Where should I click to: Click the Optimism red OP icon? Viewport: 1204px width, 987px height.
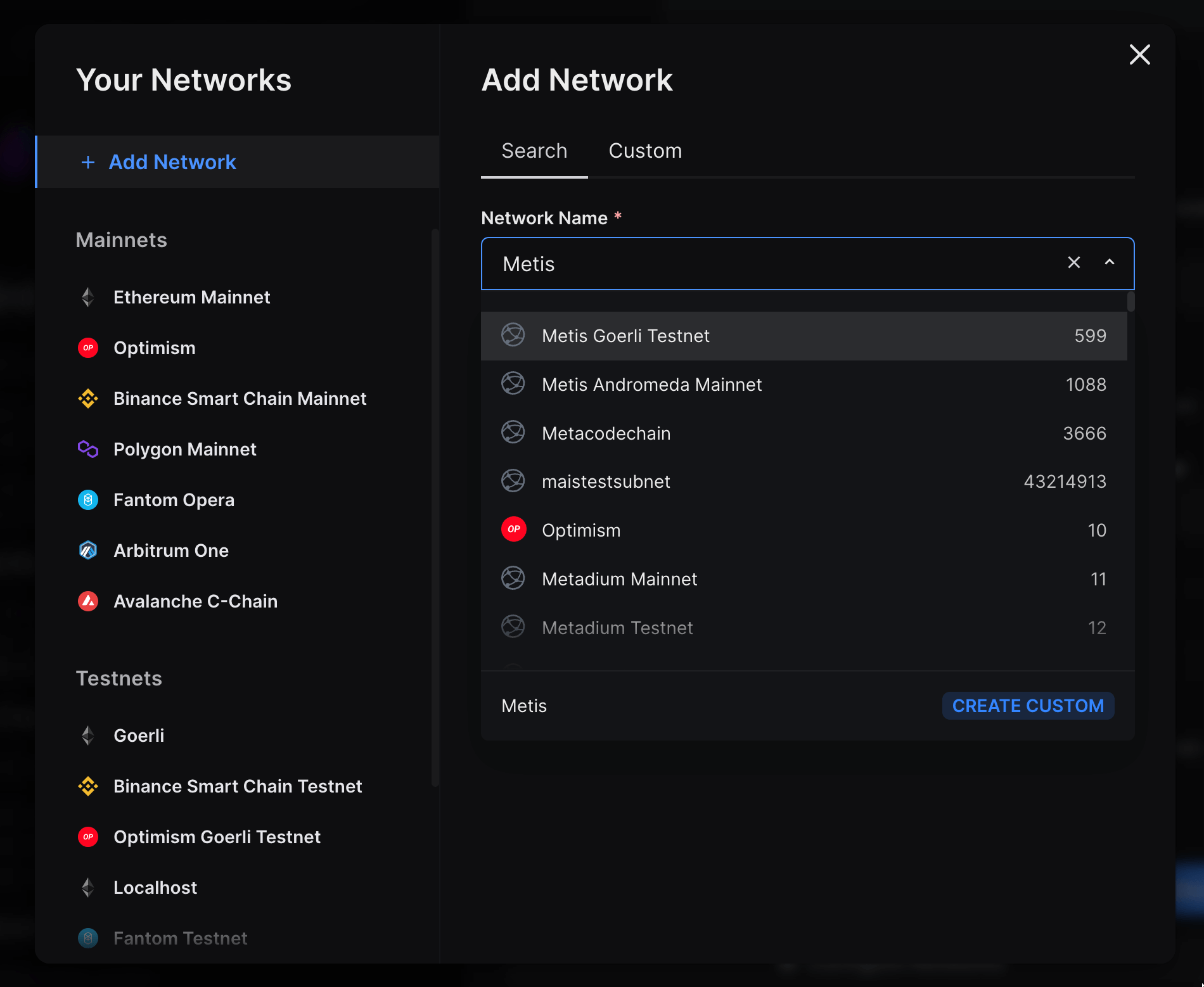[x=88, y=348]
